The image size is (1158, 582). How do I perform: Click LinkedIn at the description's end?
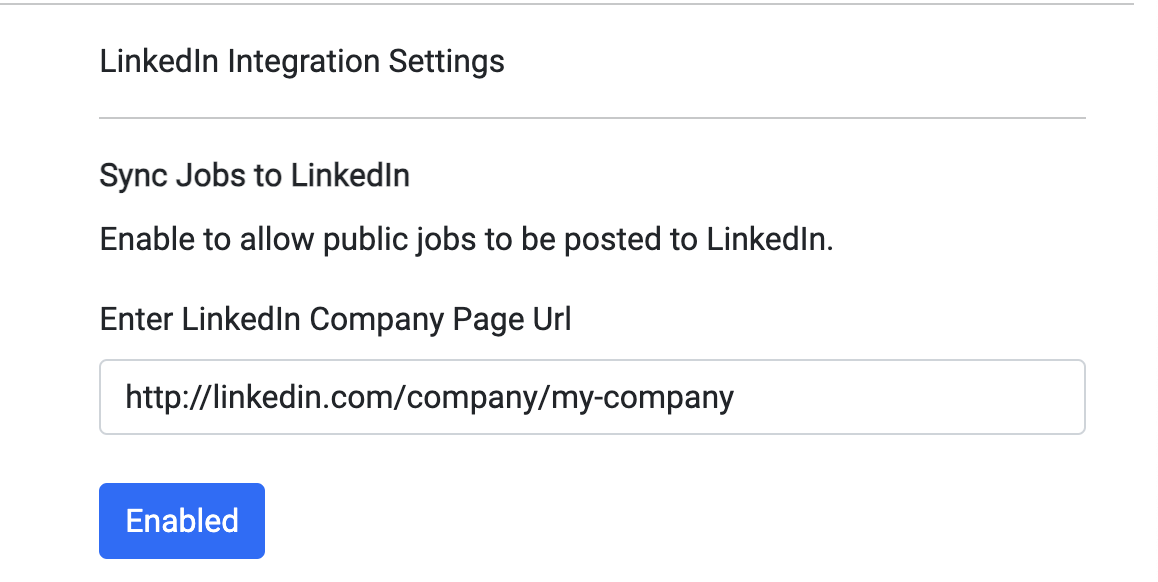[768, 241]
